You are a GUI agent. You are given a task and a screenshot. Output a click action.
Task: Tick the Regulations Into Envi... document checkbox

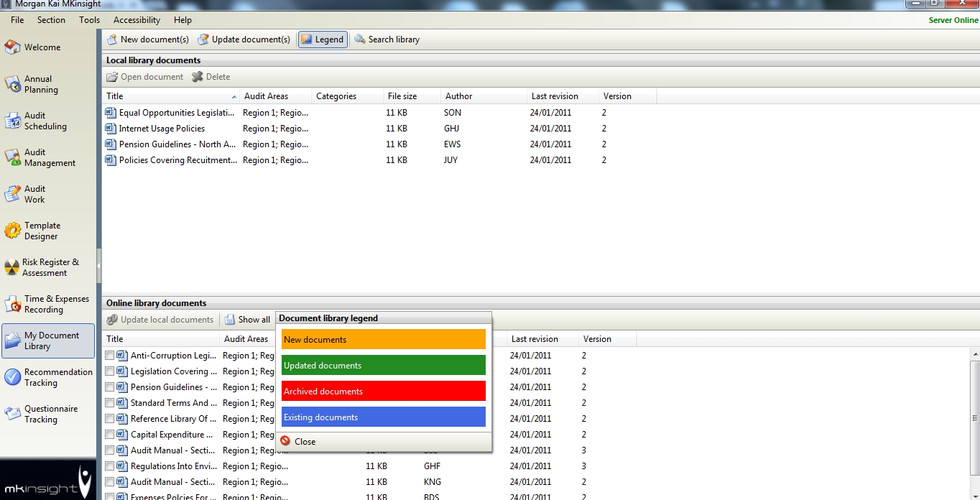(x=109, y=466)
